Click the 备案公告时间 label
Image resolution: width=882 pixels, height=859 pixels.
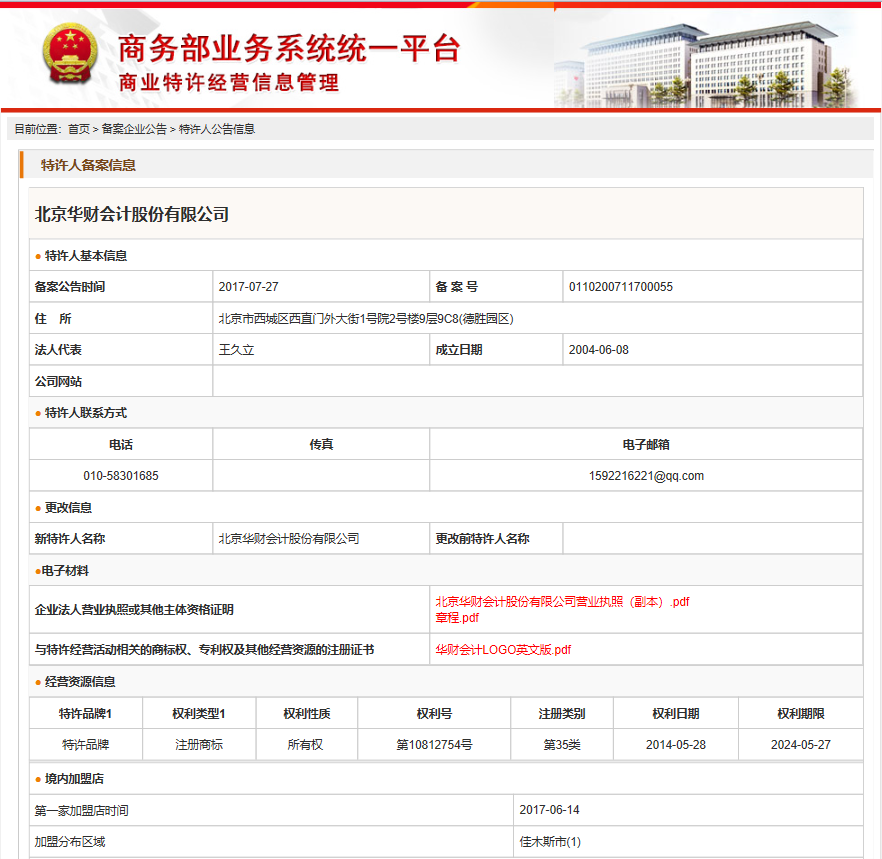pos(70,287)
